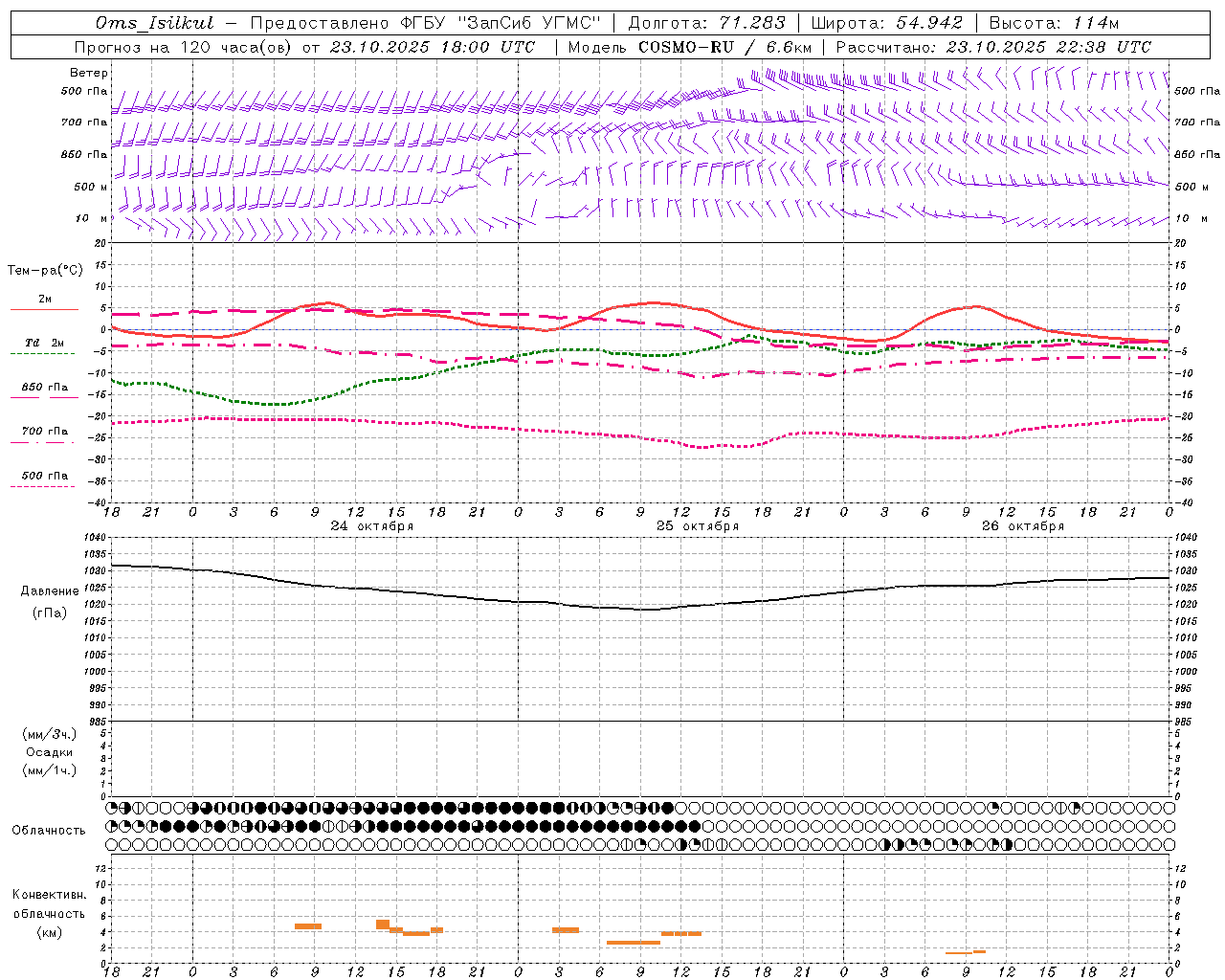Click the Широта: 54.942 latitude value
Screen dimensions: 1225x980
(886, 23)
